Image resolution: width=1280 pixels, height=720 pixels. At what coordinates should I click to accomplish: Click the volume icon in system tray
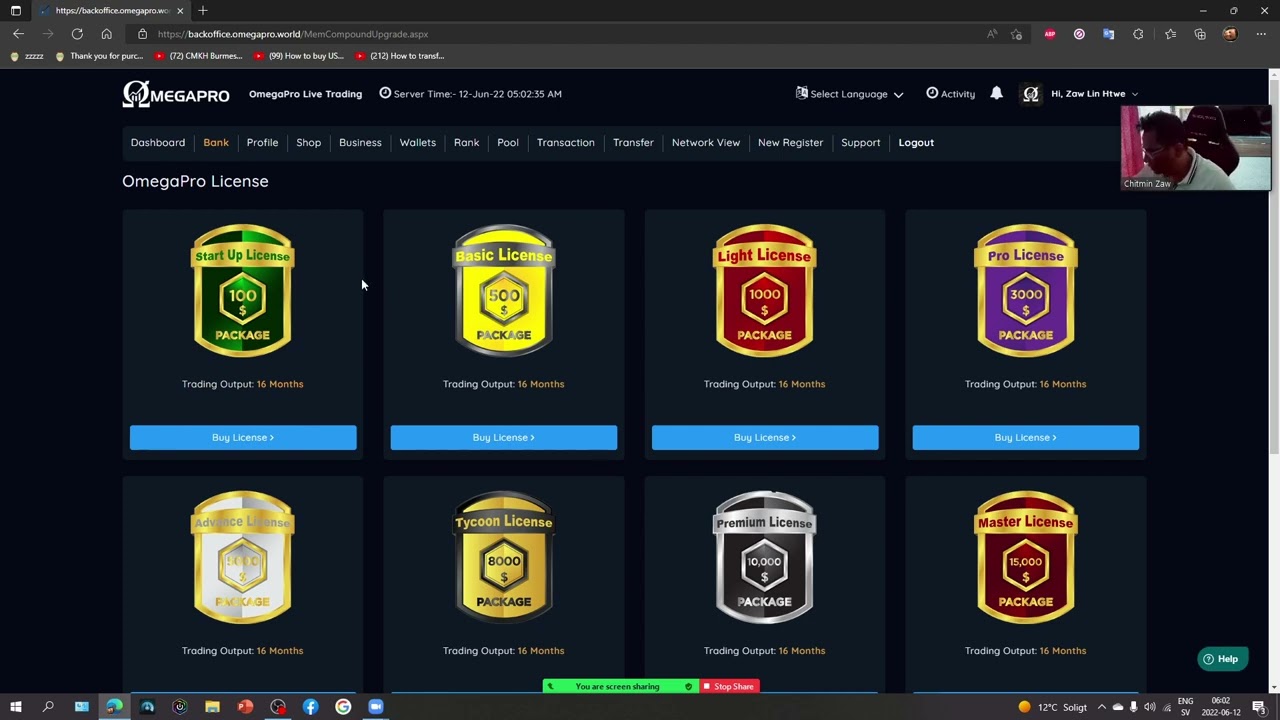point(1150,707)
